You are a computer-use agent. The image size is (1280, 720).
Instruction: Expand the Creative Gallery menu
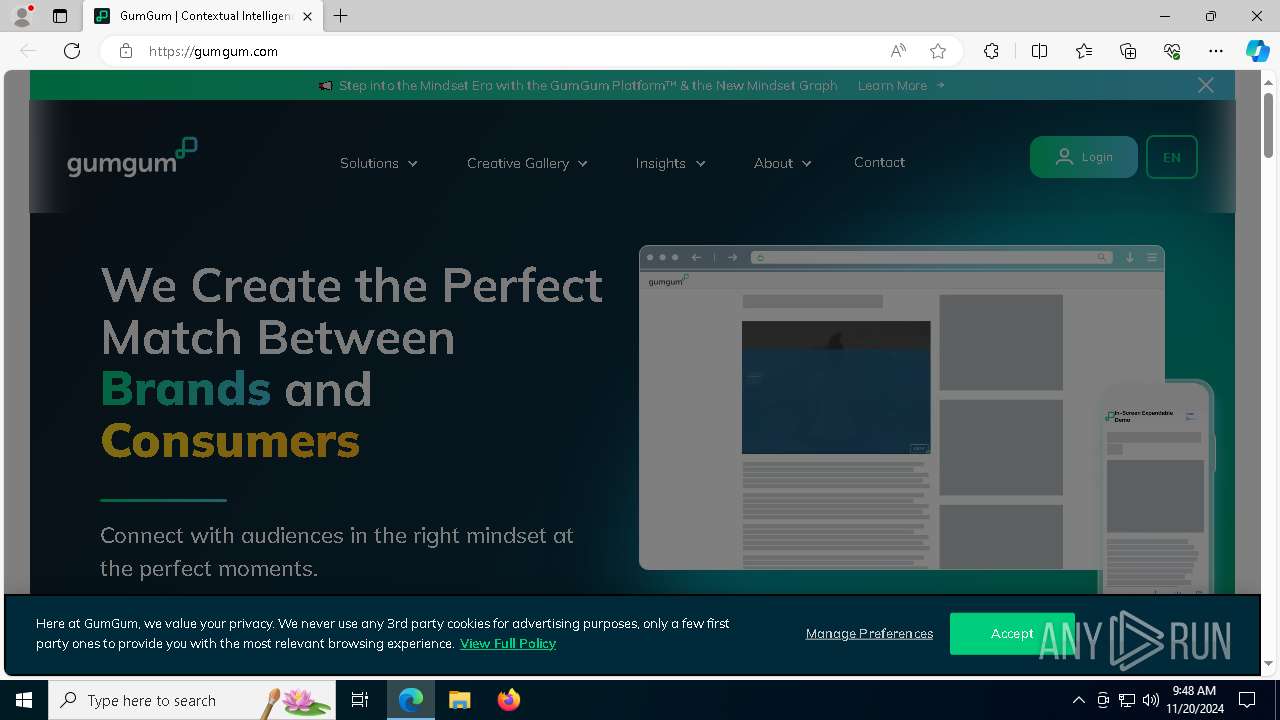pos(527,163)
